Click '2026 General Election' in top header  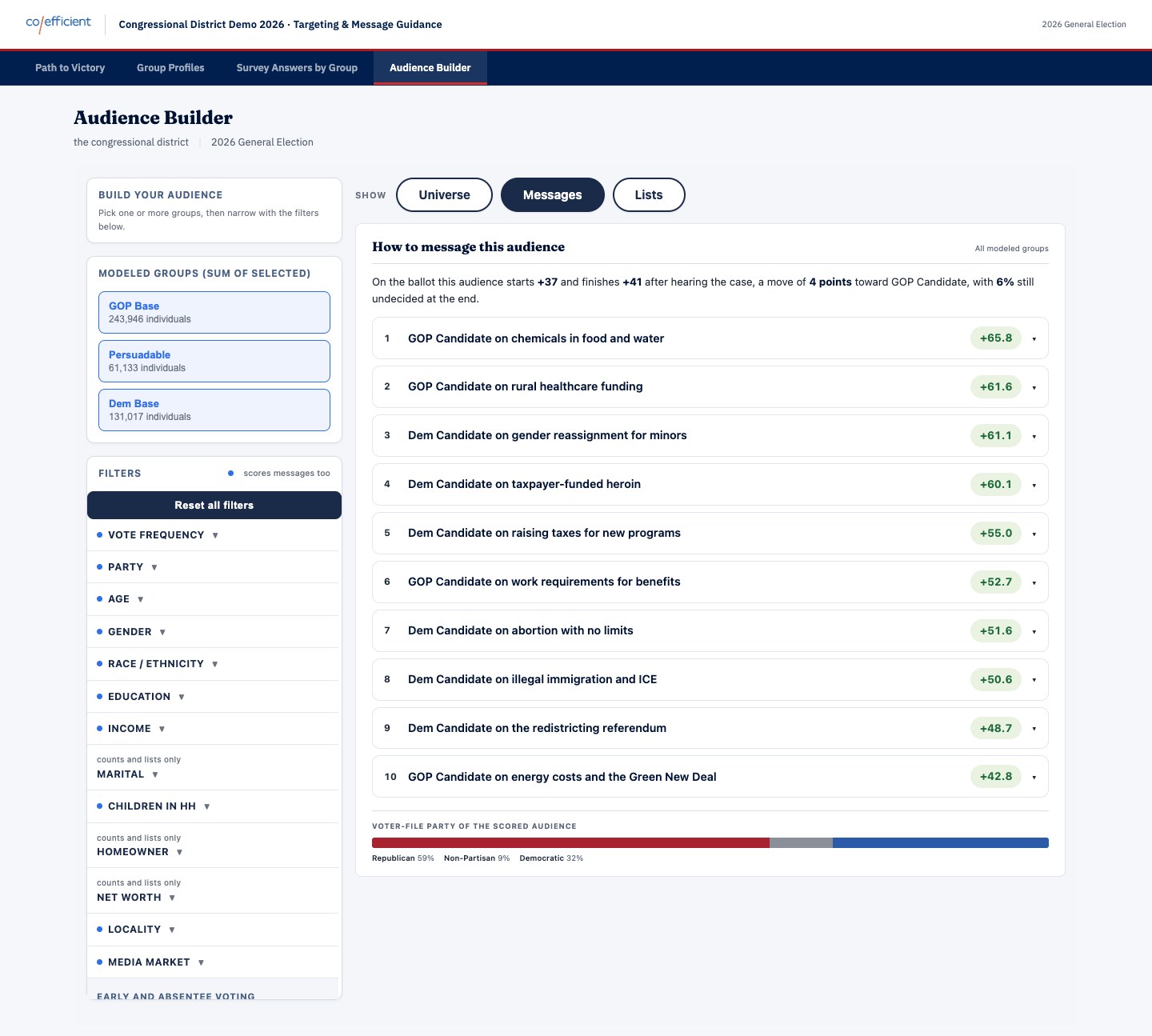tap(1084, 25)
